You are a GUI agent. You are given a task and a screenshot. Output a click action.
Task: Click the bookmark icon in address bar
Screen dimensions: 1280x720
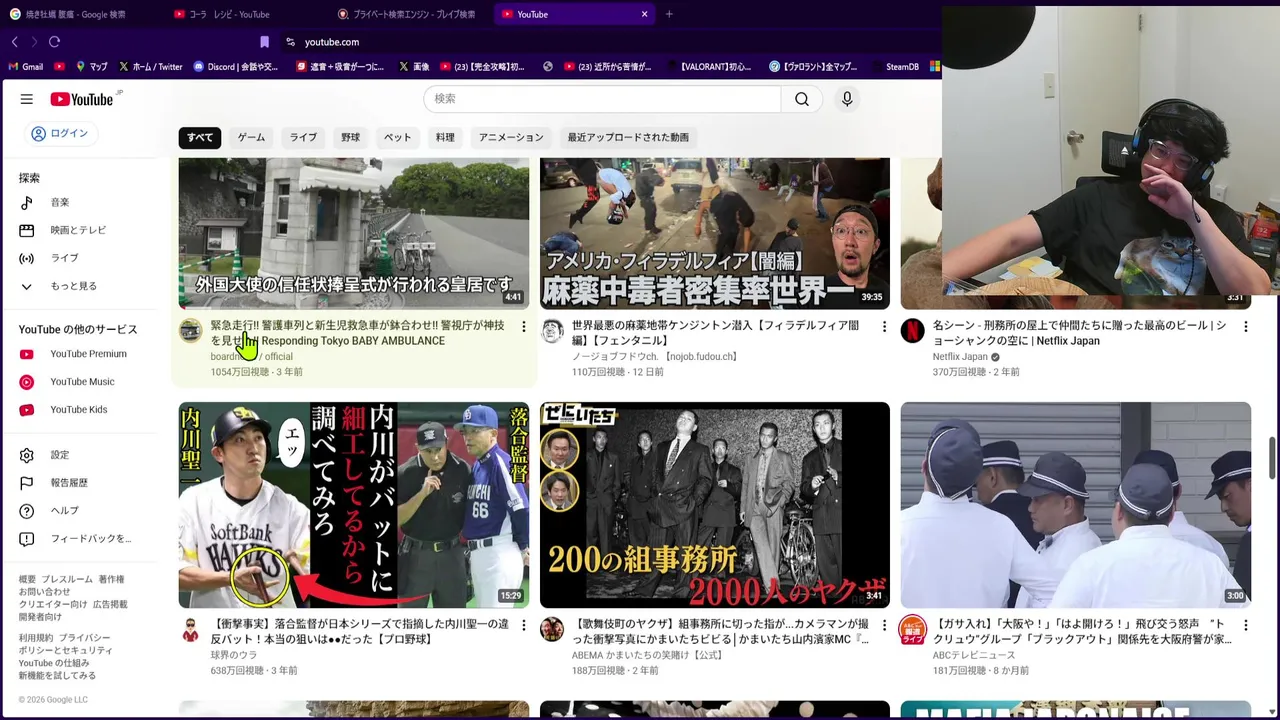click(x=264, y=42)
